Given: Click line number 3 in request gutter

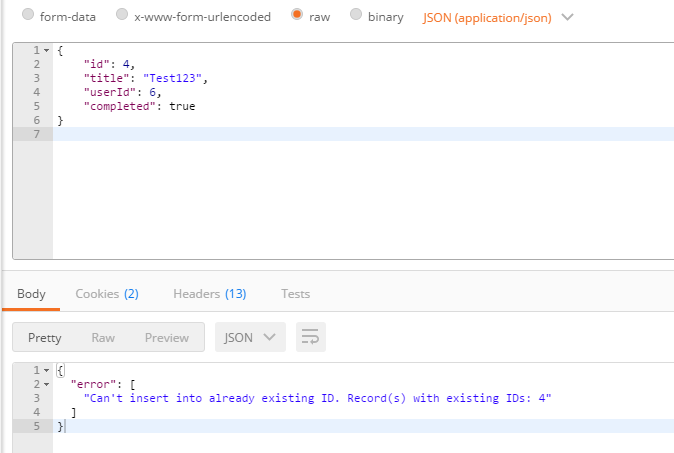Looking at the screenshot, I should pyautogui.click(x=37, y=78).
